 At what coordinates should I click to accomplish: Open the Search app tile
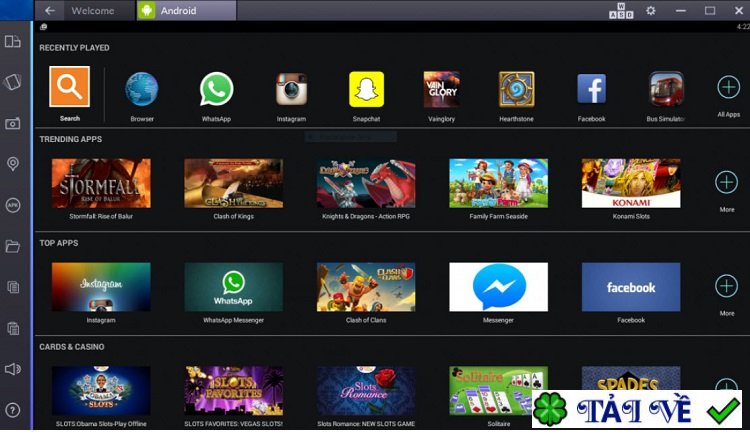[69, 87]
